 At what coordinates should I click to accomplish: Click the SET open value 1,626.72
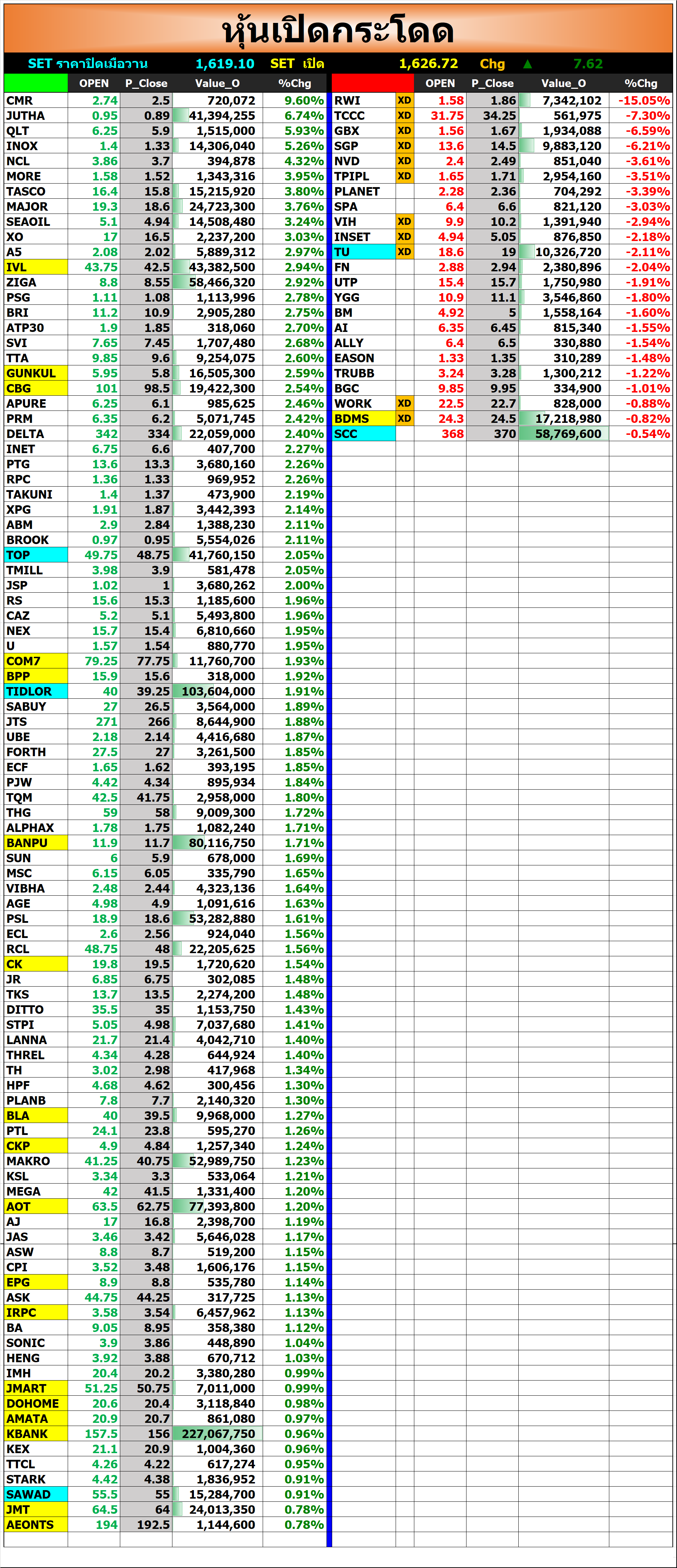pos(428,64)
